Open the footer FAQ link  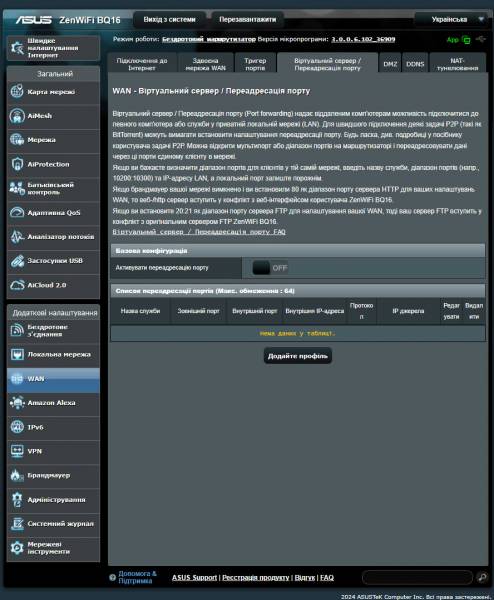click(x=327, y=577)
